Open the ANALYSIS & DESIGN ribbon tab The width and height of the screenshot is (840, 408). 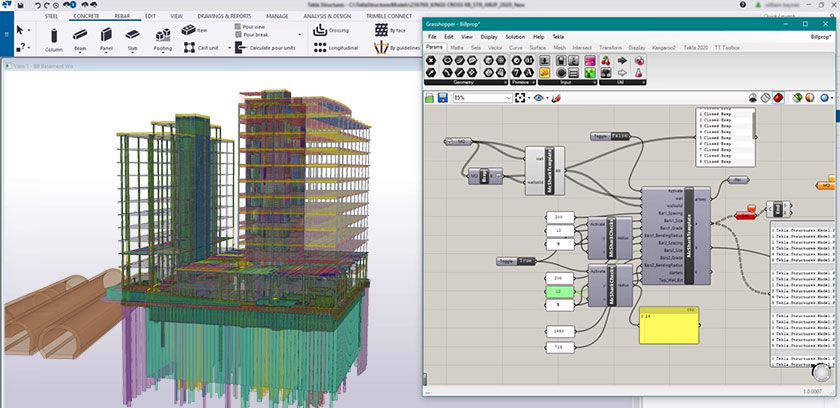click(x=327, y=16)
